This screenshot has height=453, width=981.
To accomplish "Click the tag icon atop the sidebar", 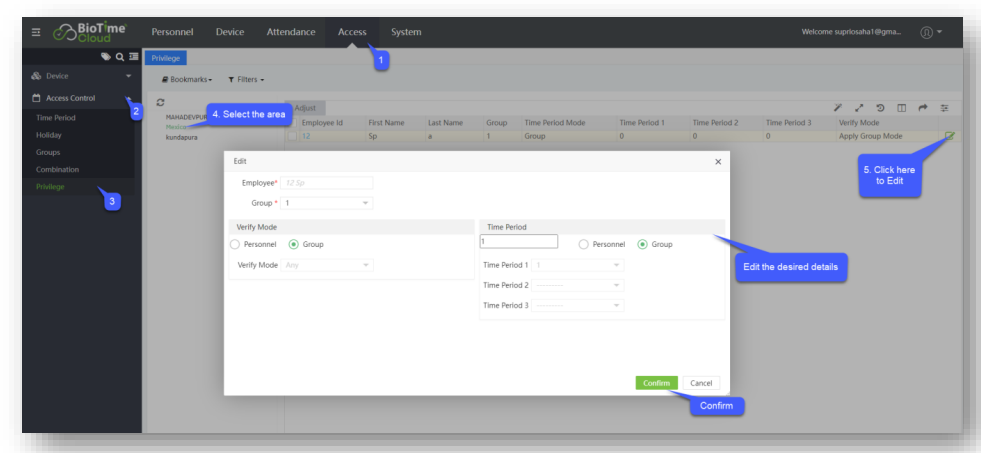I will (107, 57).
